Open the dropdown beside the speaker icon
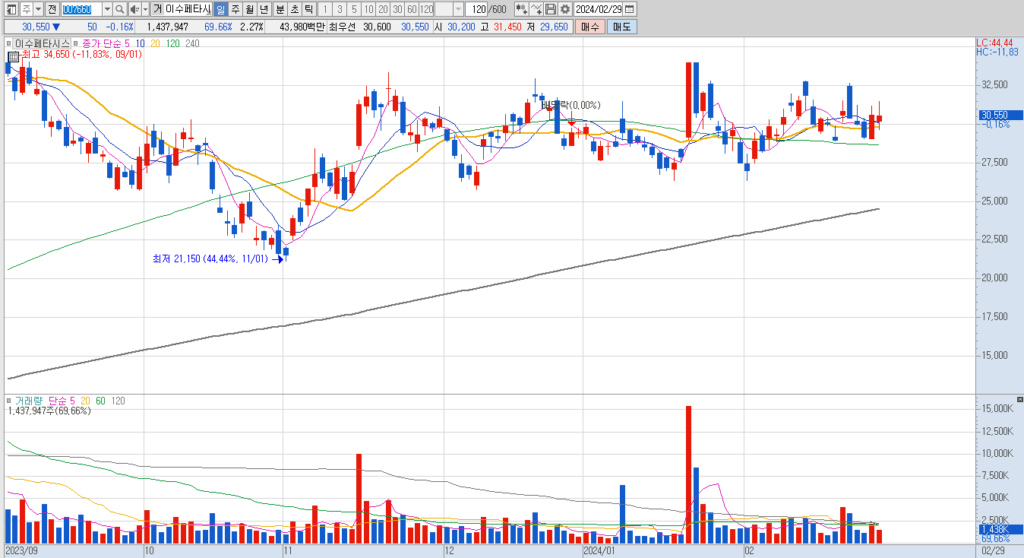 145,9
